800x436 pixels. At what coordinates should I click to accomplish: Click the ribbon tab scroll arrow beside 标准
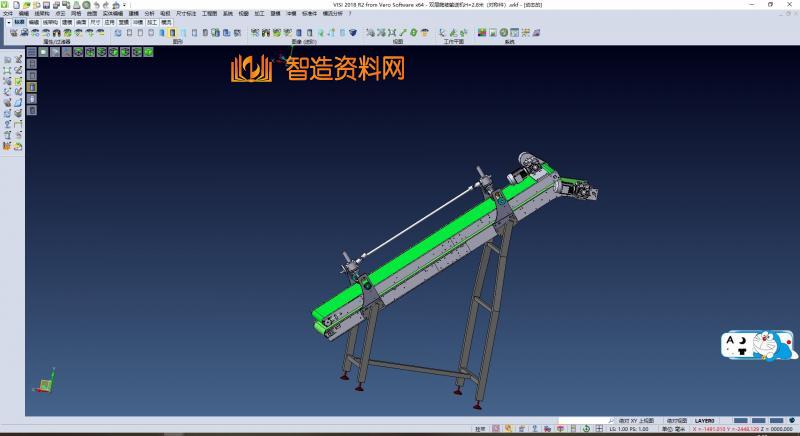(x=8, y=23)
